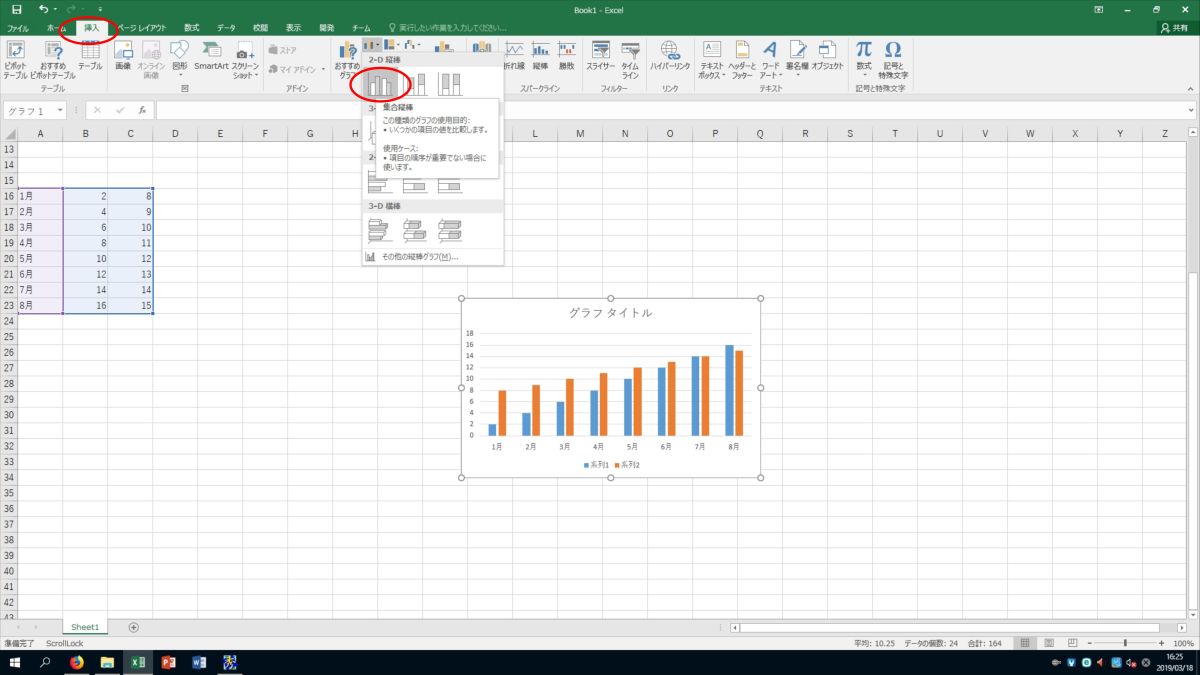Screen dimensions: 1200x675
Task: Open PowerPoint from the Windows taskbar
Action: click(x=168, y=662)
